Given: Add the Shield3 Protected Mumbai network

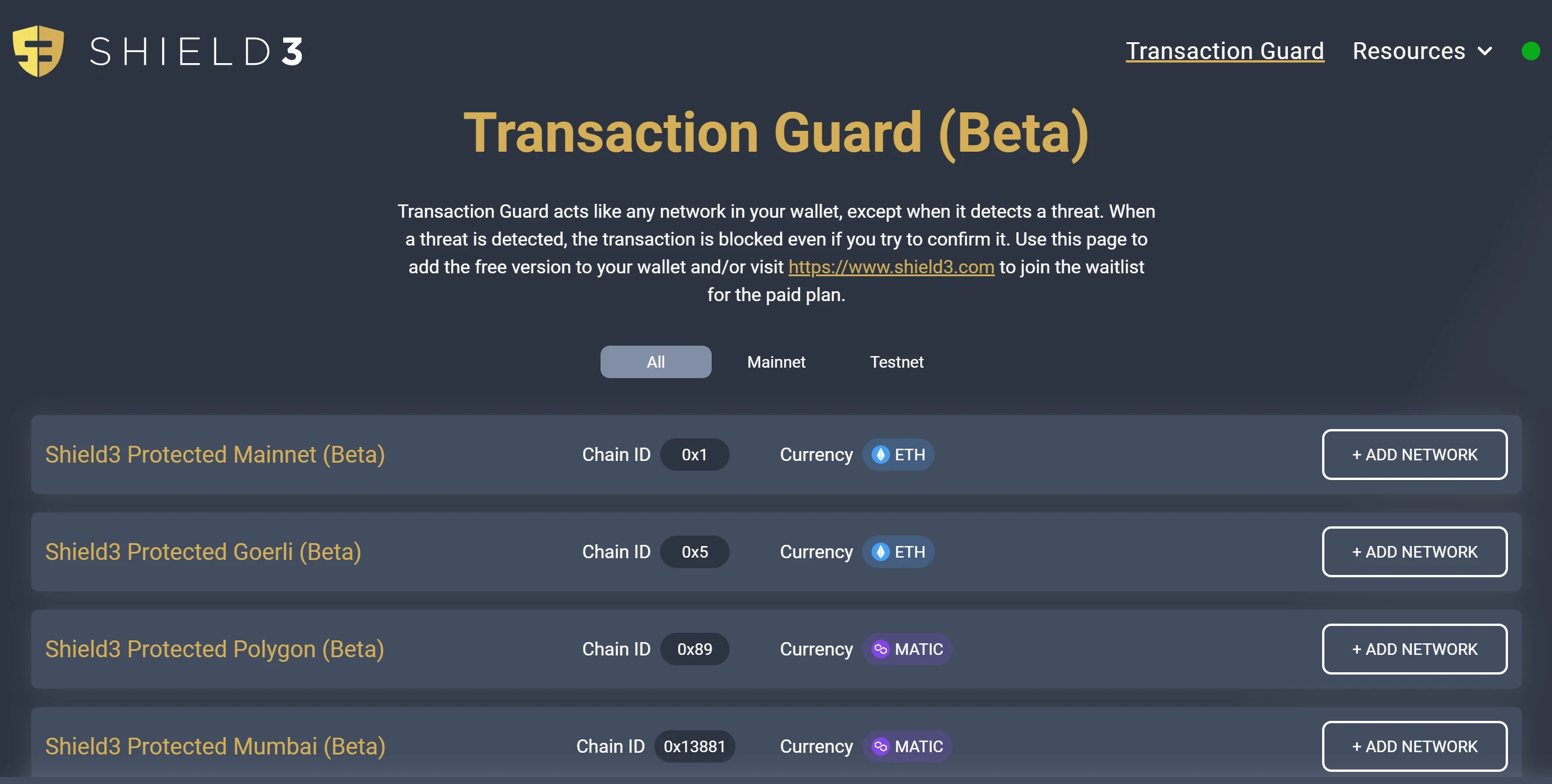Looking at the screenshot, I should [1414, 746].
